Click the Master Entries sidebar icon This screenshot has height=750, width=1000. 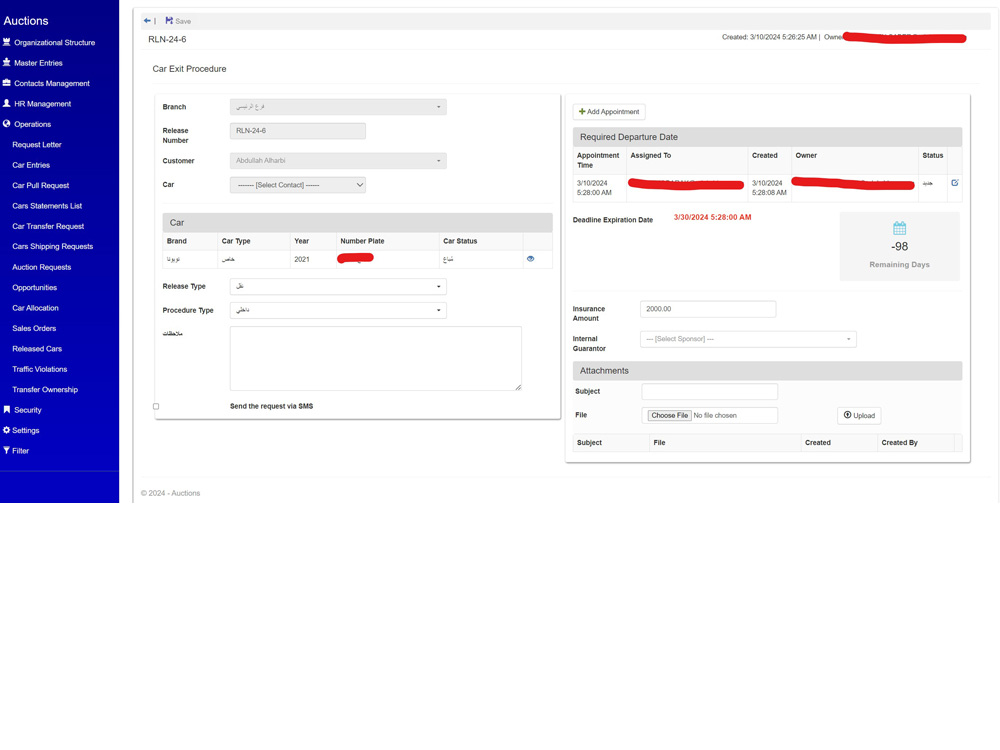click(6, 62)
